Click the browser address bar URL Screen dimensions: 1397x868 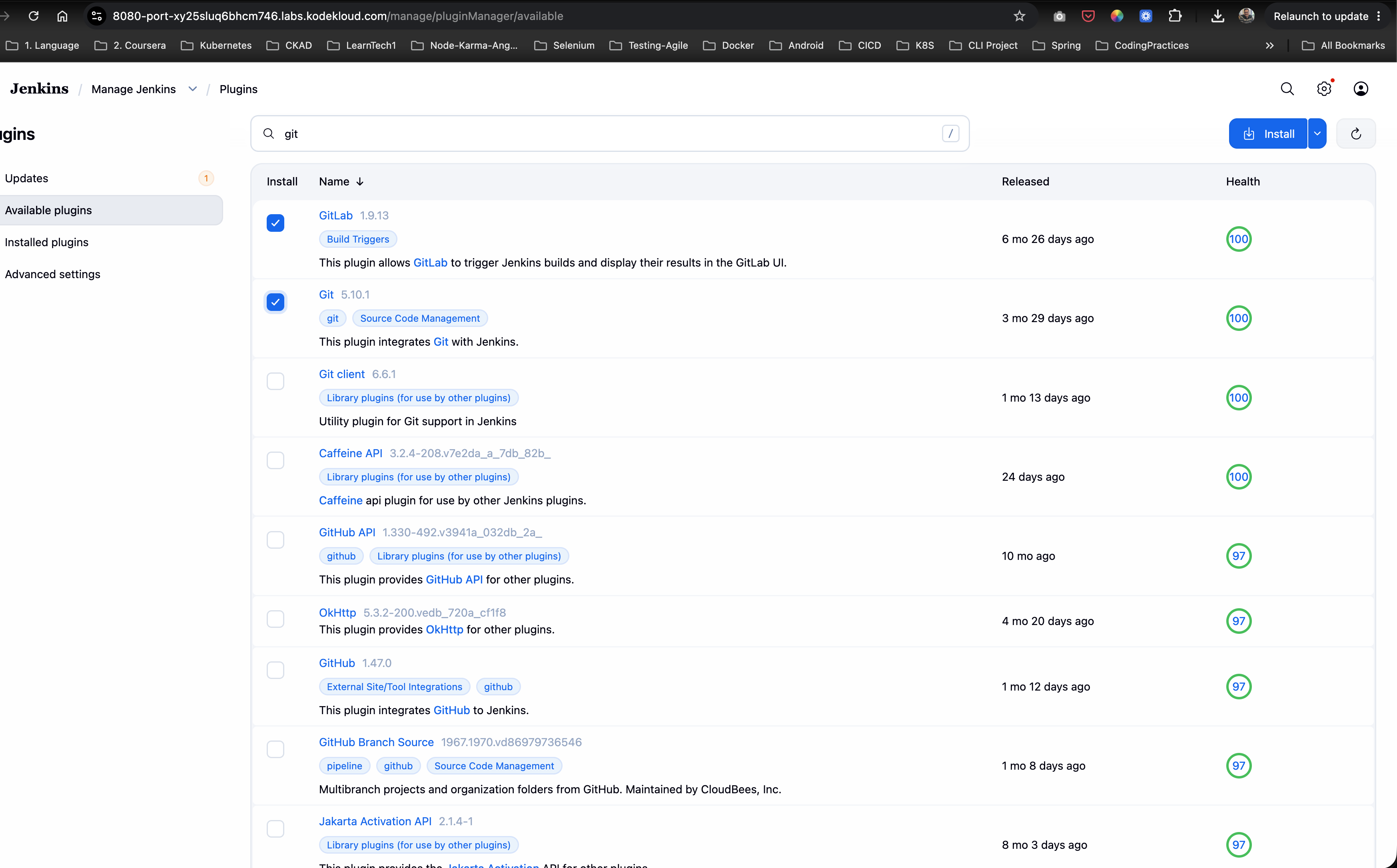(x=337, y=16)
